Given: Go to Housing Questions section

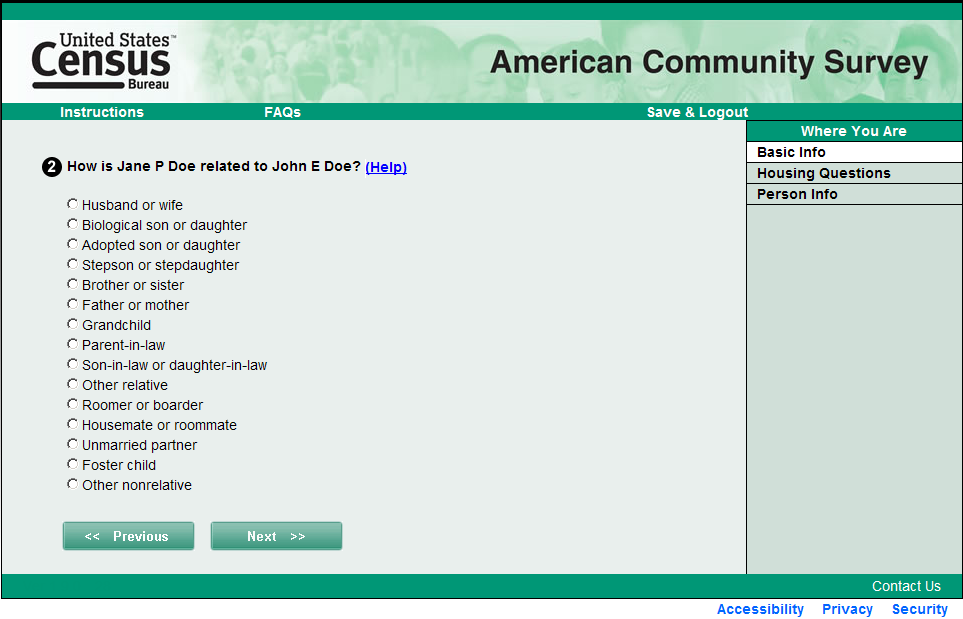Looking at the screenshot, I should point(854,173).
